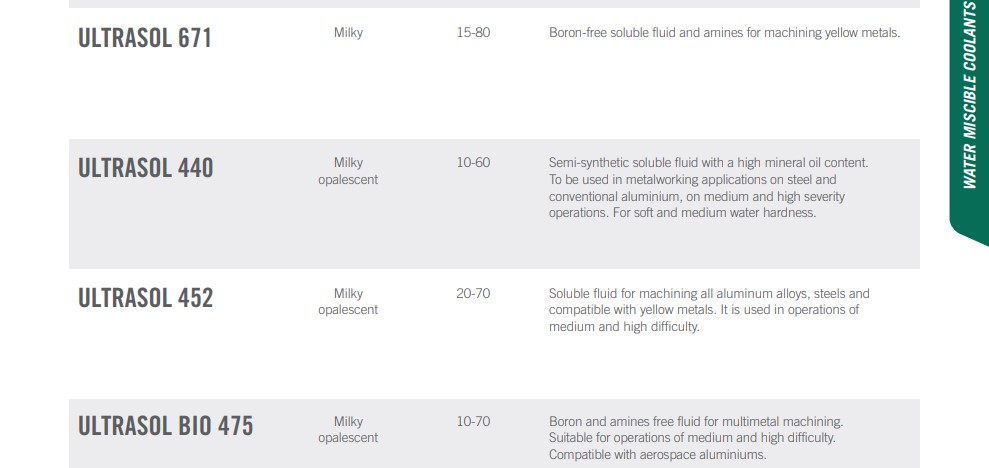Viewport: 989px width, 468px height.
Task: Click the Milky appearance text for ULTRASOL 671
Action: 348,33
